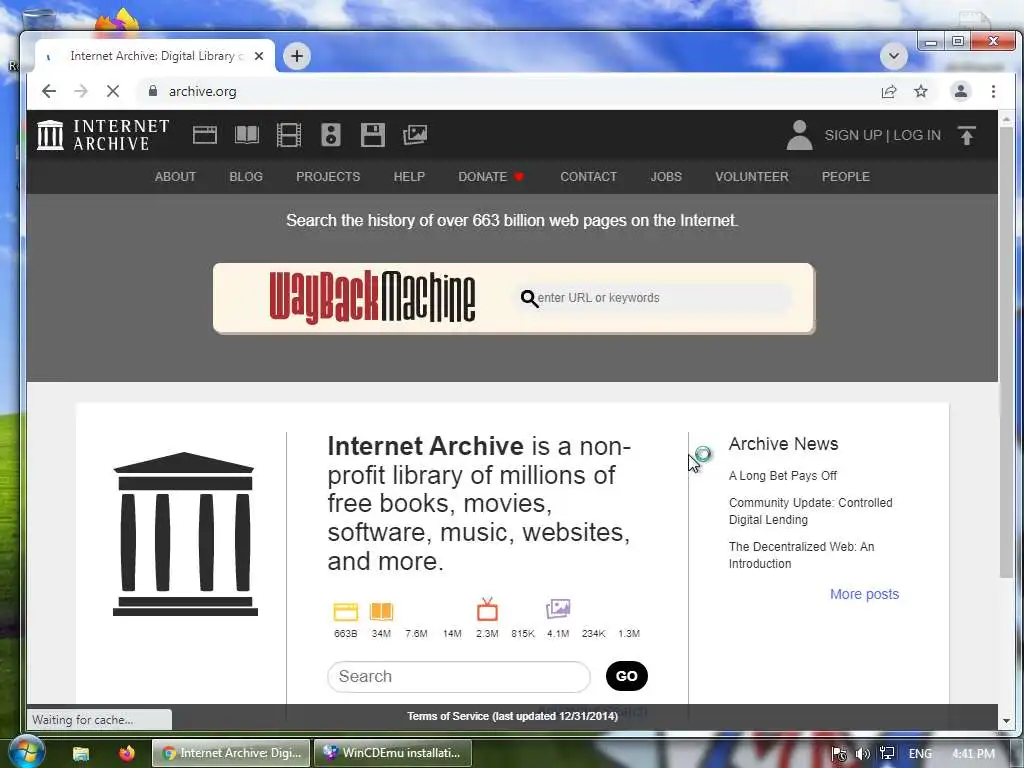Click the Terms of Service notice
1024x768 pixels.
tap(512, 716)
